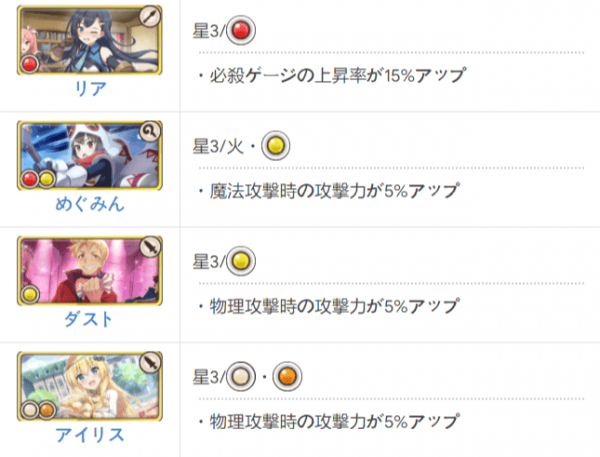Screen dimensions: 600x457
Task: Click the yellow orb icon in ダスト's 星3 row
Action: pos(241,261)
